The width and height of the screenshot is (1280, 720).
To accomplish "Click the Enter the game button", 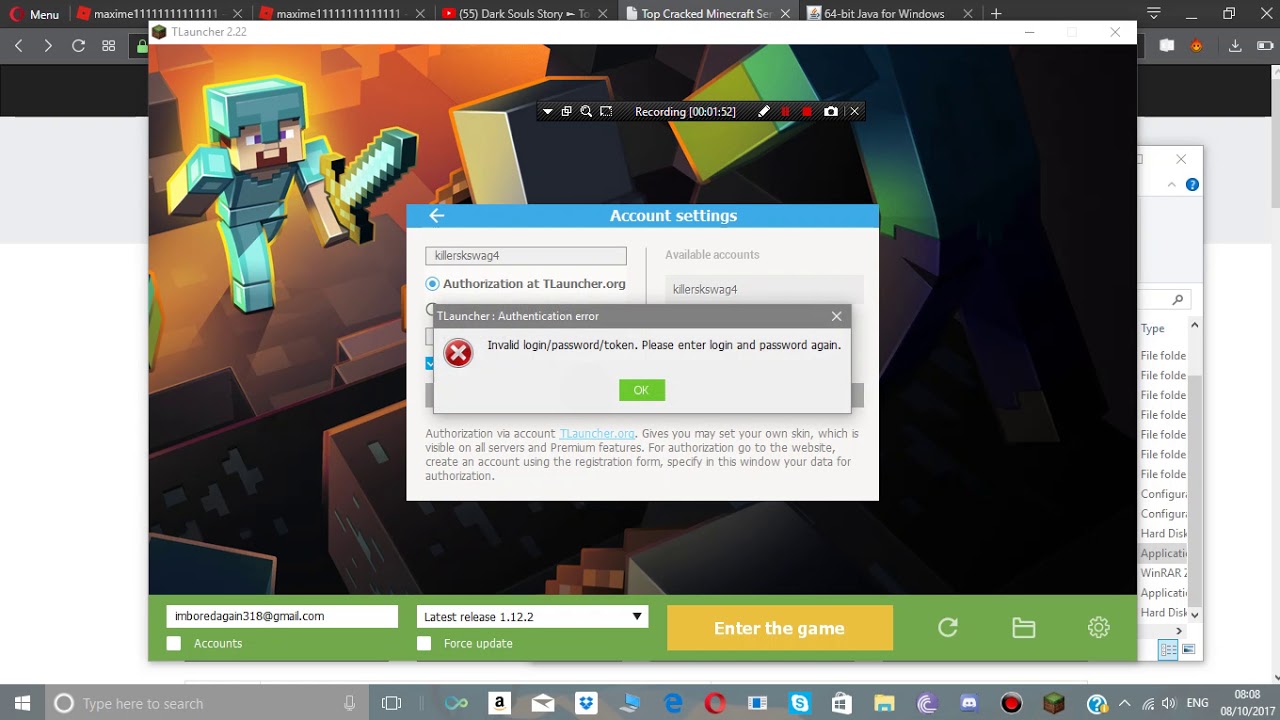I will [x=780, y=628].
